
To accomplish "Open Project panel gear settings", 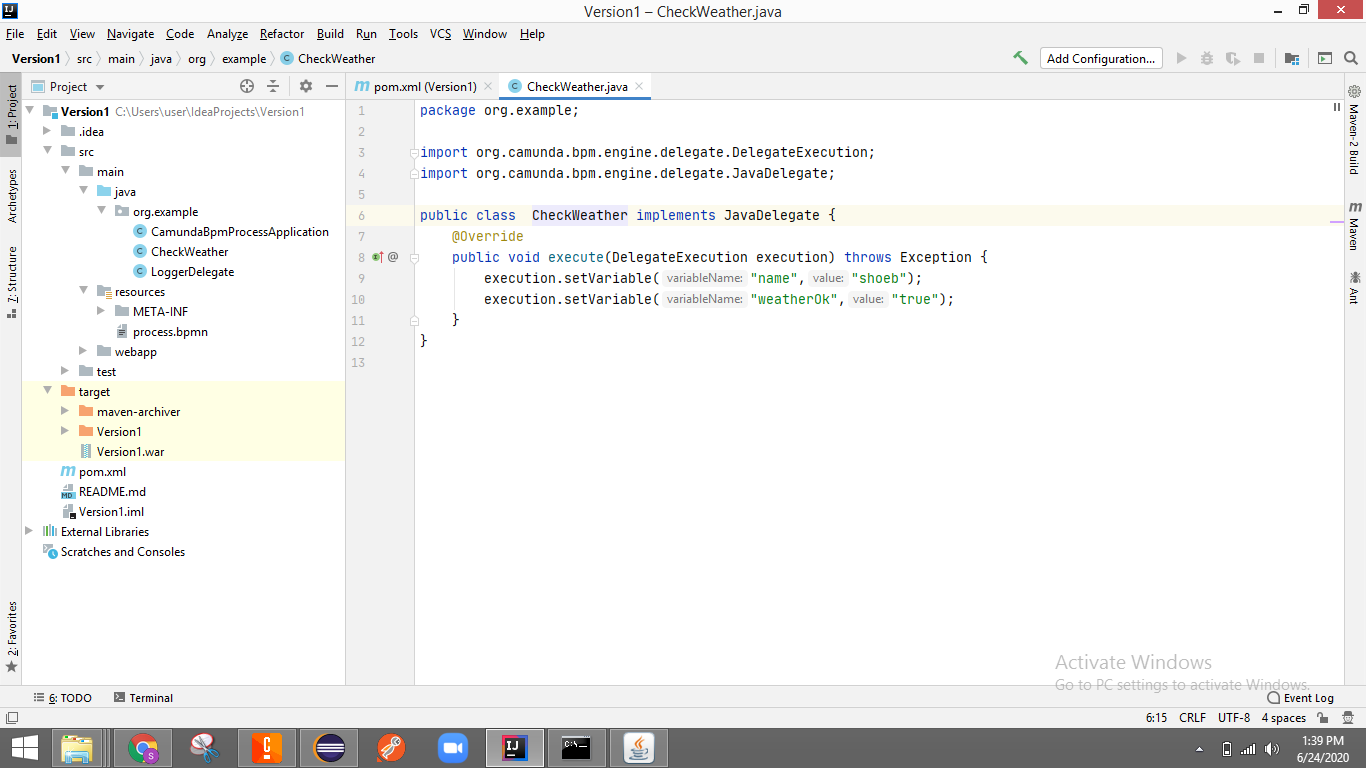I will coord(306,86).
